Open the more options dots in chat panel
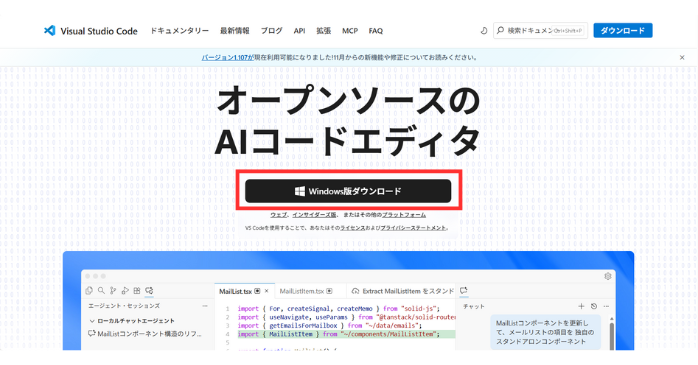The height and width of the screenshot is (365, 698). point(606,306)
